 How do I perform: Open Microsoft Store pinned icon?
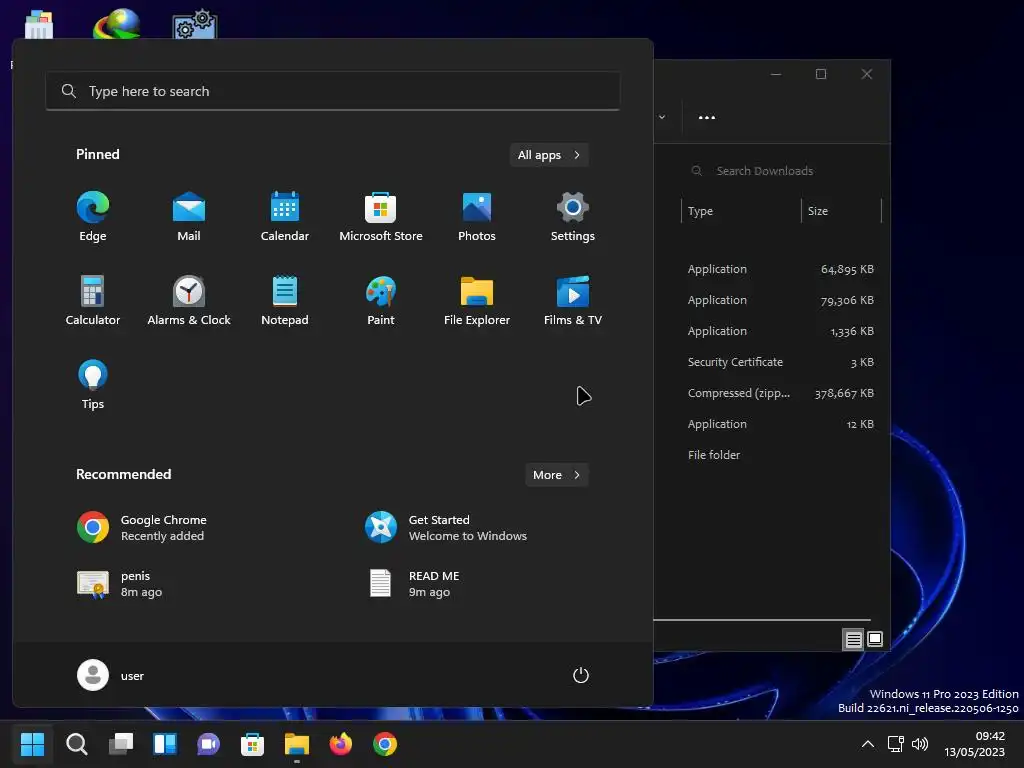tap(381, 217)
